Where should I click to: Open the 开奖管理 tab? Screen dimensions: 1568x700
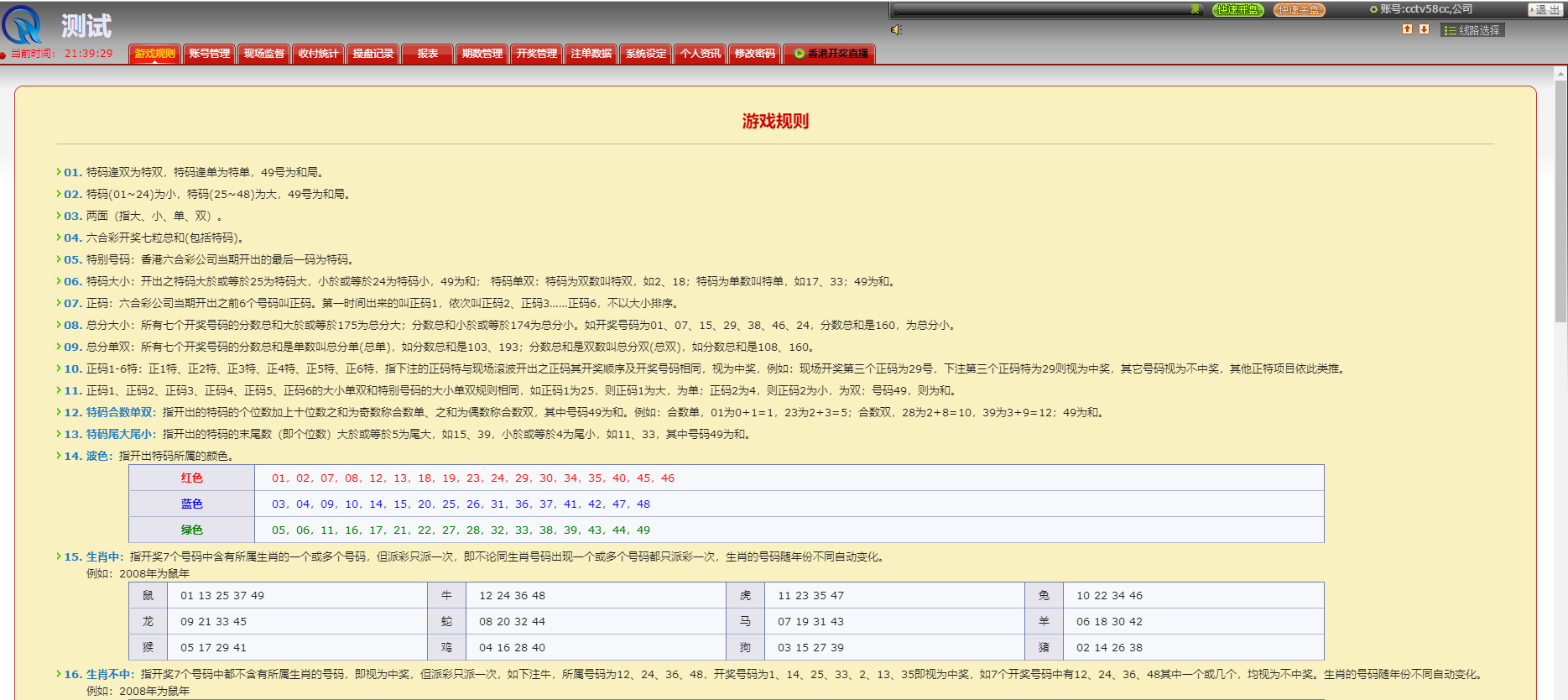(x=537, y=54)
